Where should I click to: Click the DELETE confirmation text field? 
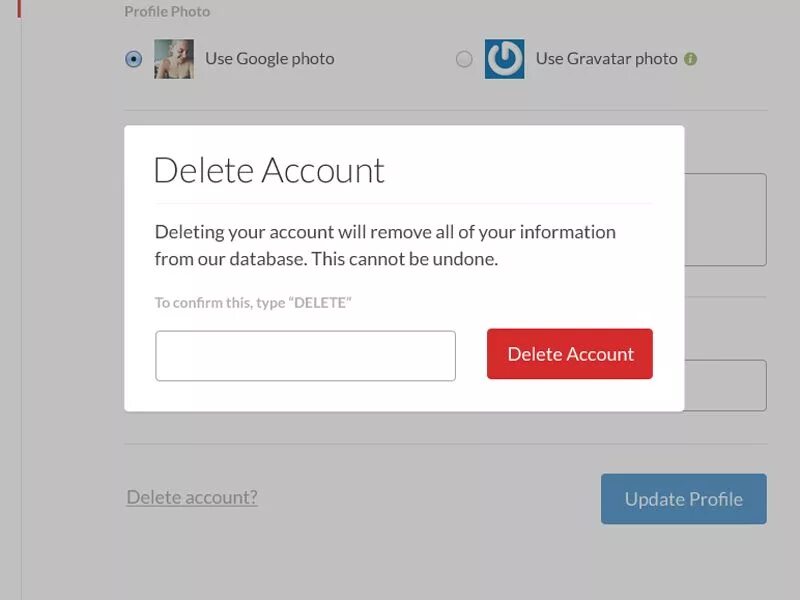point(305,355)
